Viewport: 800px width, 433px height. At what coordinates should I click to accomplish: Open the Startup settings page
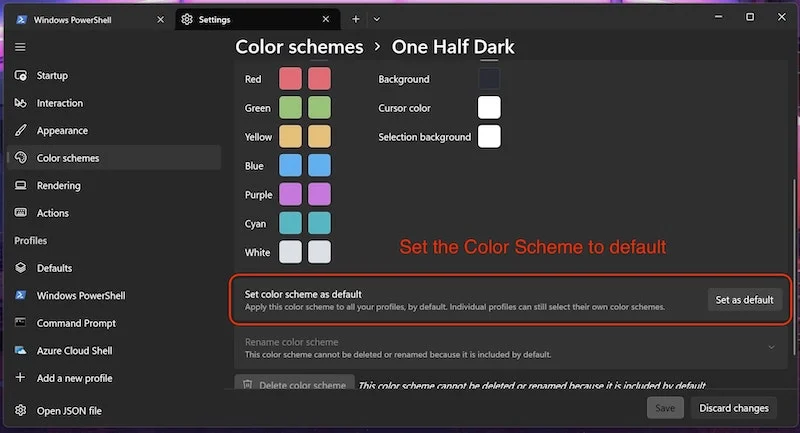114,75
